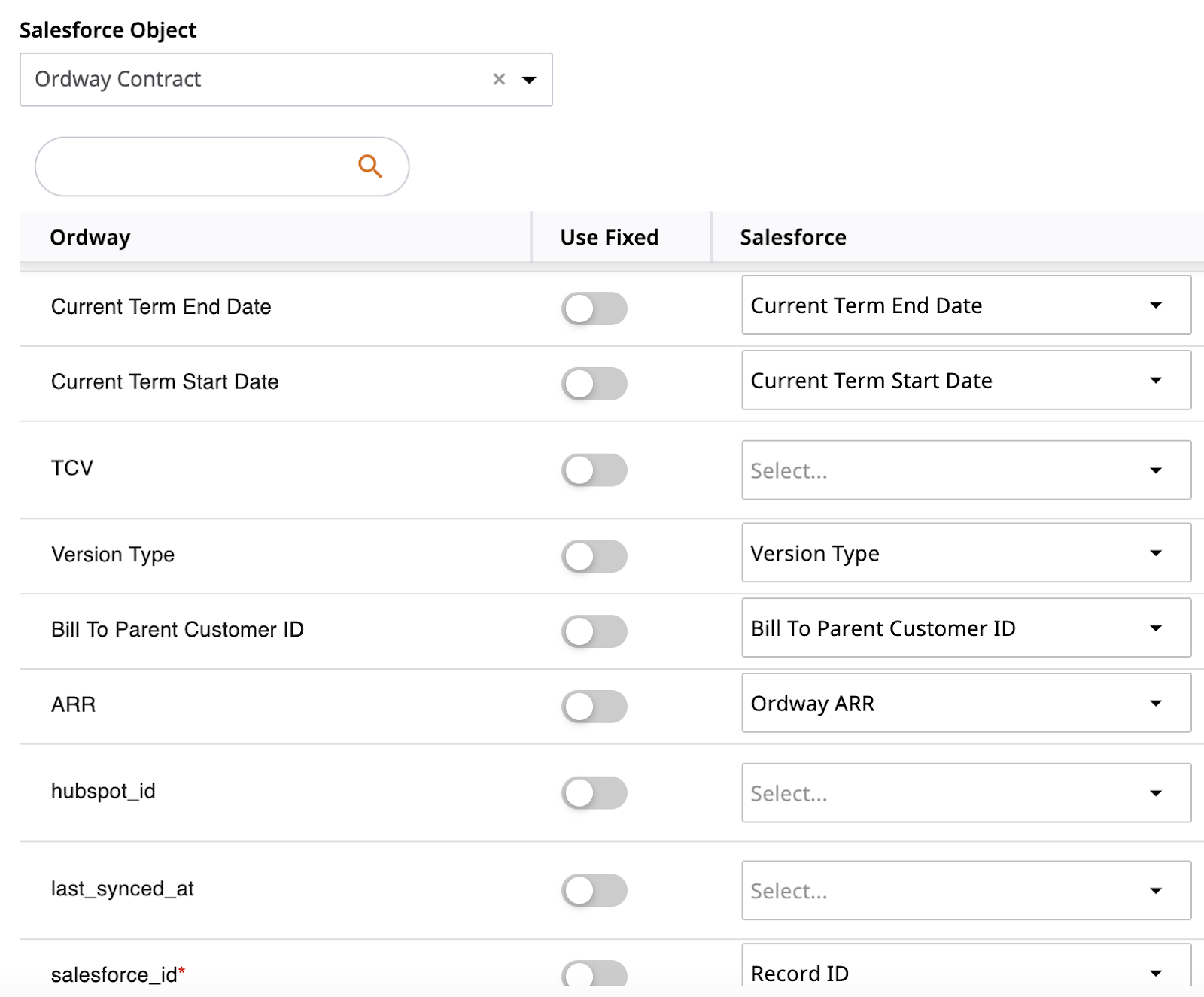Click the Ordway column header

(90, 238)
